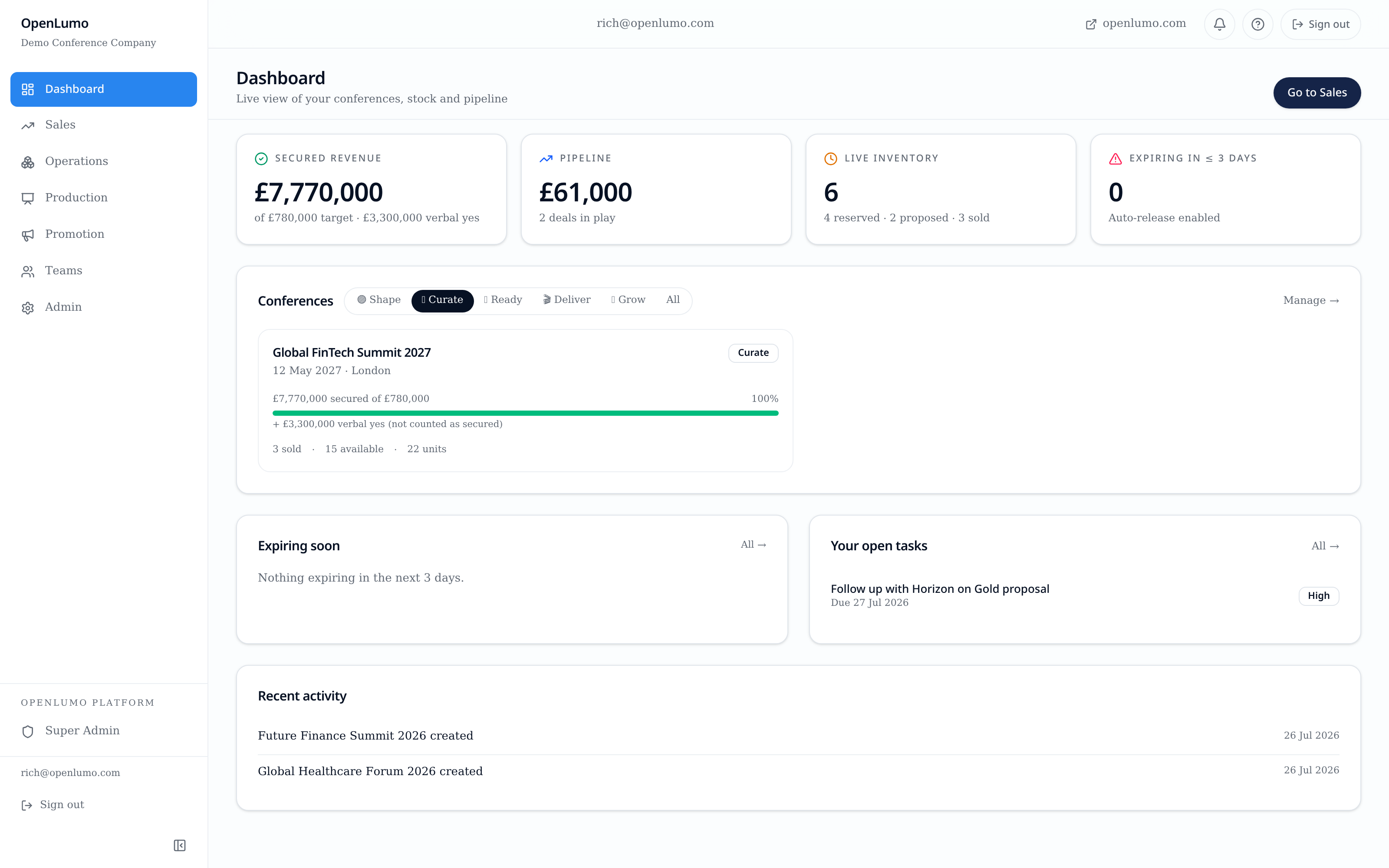Click the Sales trend arrow icon
The image size is (1389, 868).
(x=27, y=126)
